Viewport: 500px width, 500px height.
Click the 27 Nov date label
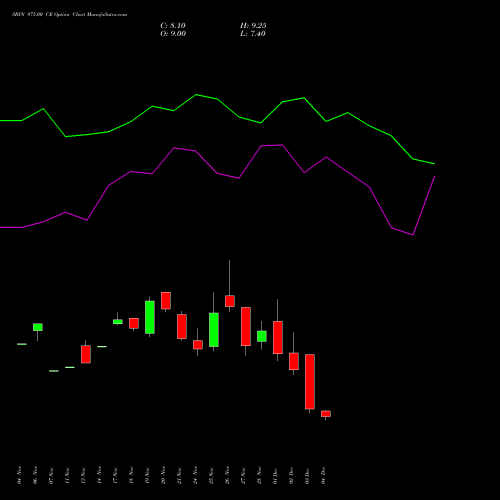[x=243, y=475]
